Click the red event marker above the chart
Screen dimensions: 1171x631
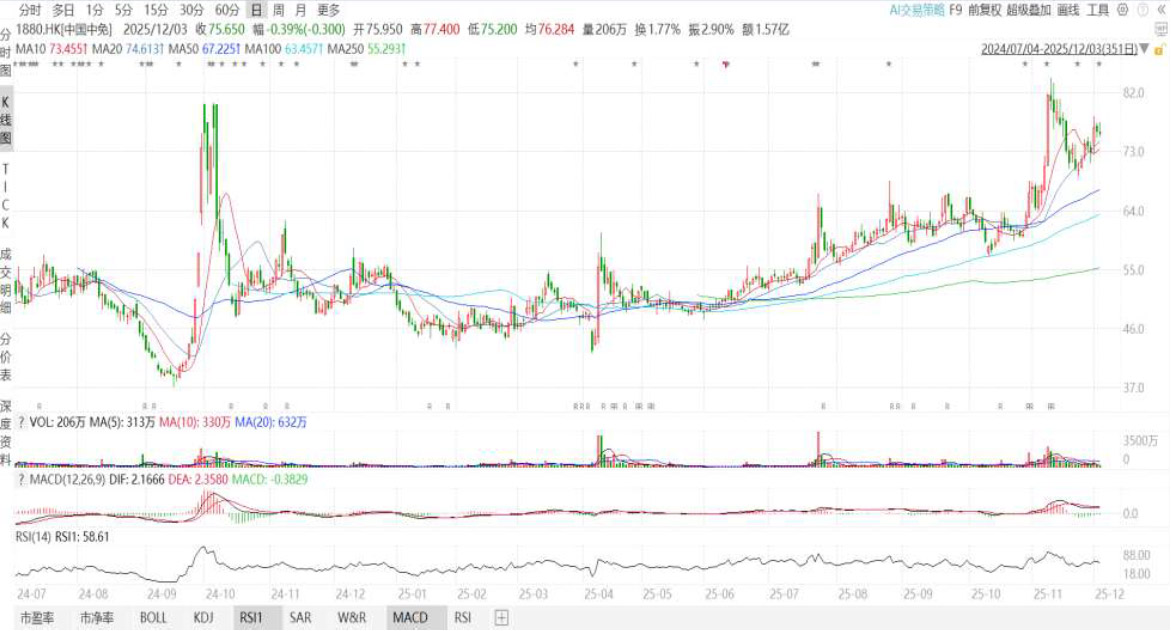coord(727,65)
